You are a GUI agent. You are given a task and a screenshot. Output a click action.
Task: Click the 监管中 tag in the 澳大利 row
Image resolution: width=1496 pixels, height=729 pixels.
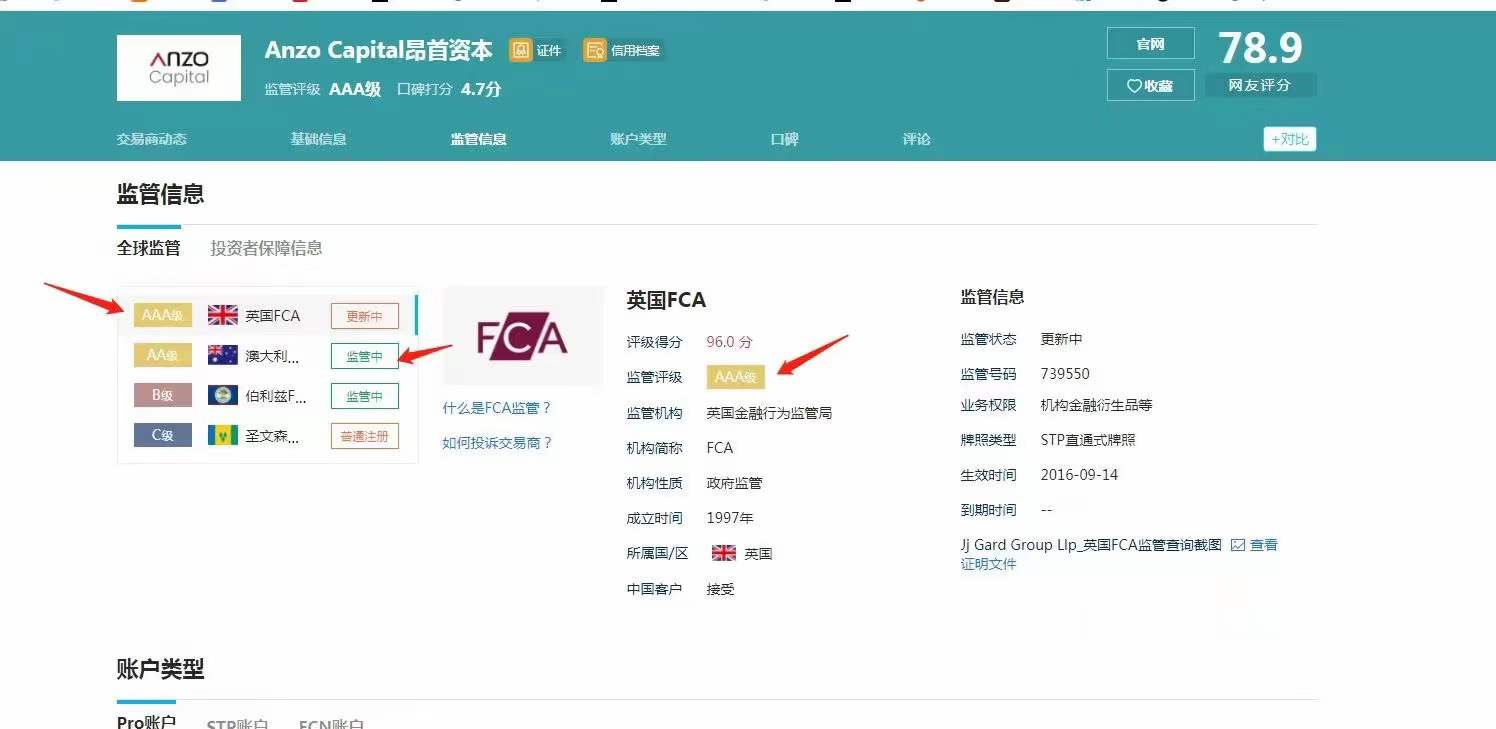coord(365,356)
